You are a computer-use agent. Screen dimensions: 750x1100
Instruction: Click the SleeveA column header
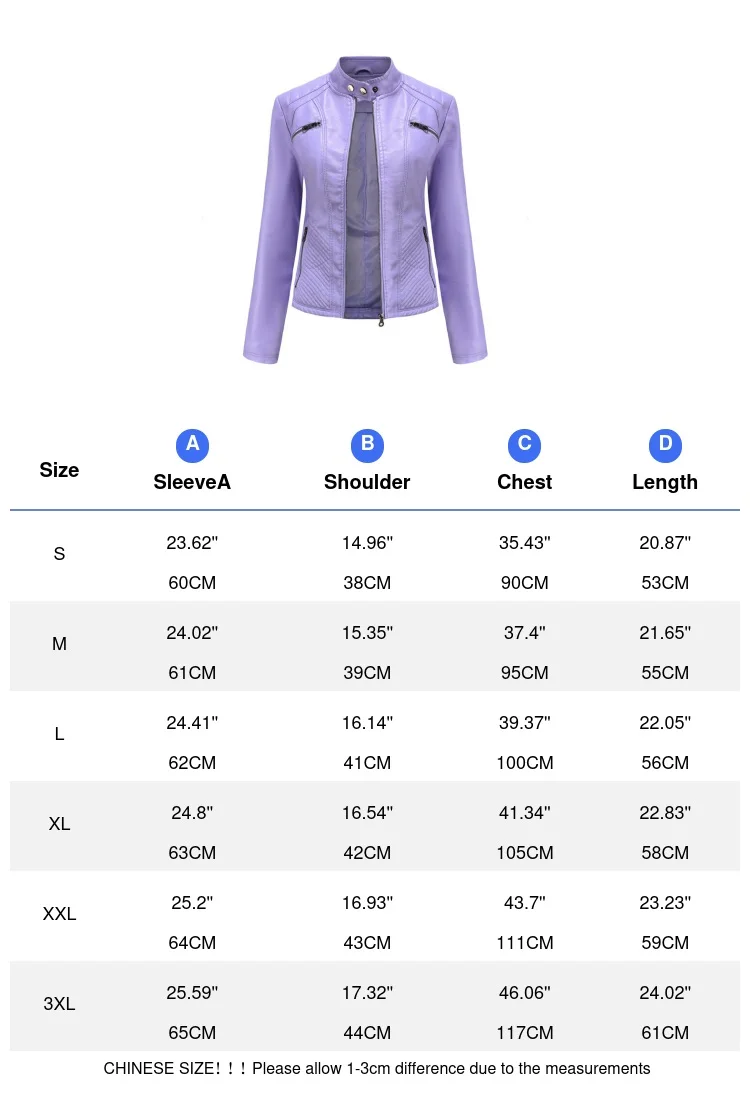coord(192,482)
